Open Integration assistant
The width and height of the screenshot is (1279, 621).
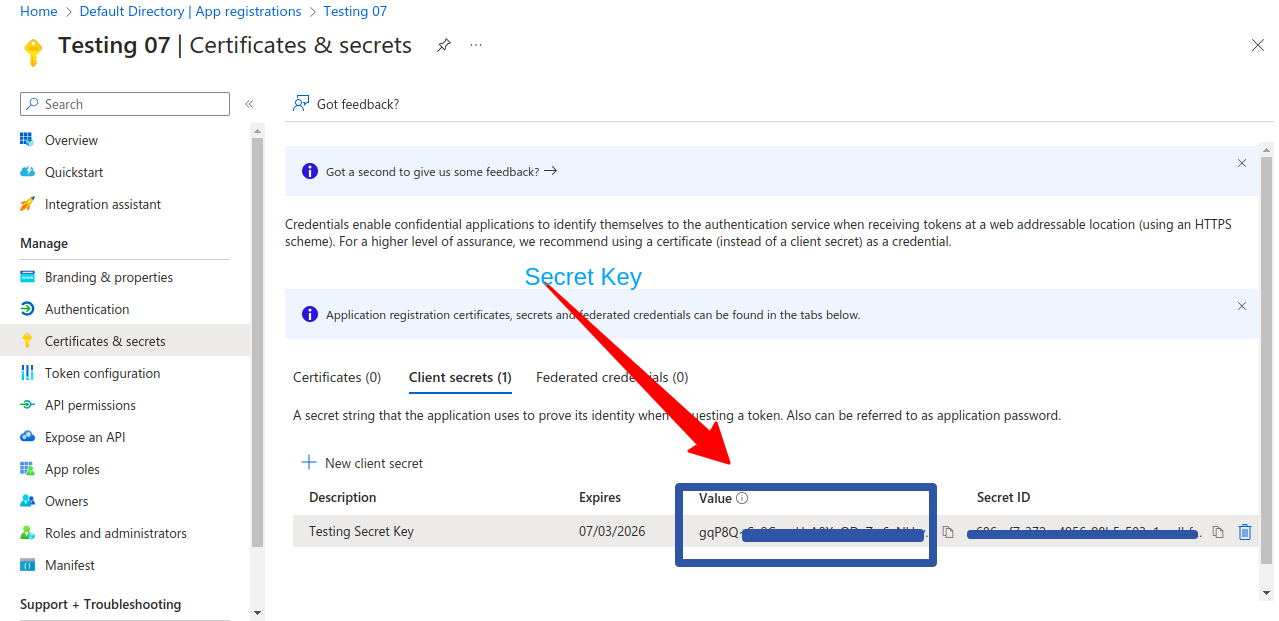click(x=104, y=203)
